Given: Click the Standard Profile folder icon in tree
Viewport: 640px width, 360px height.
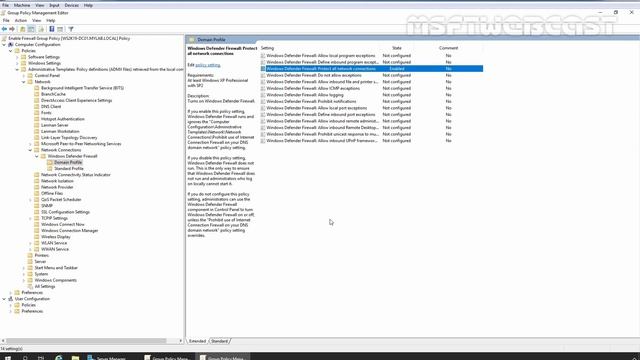Looking at the screenshot, I should point(50,169).
